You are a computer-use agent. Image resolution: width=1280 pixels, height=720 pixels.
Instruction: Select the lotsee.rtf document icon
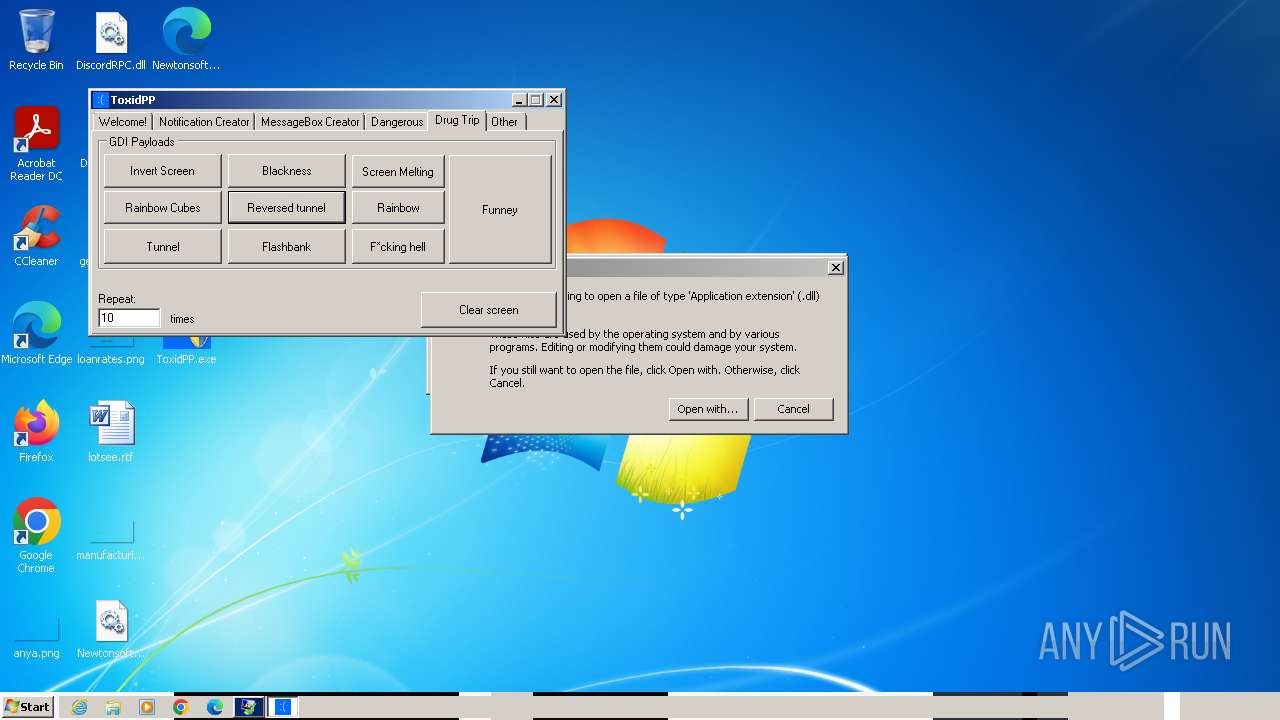pyautogui.click(x=111, y=431)
